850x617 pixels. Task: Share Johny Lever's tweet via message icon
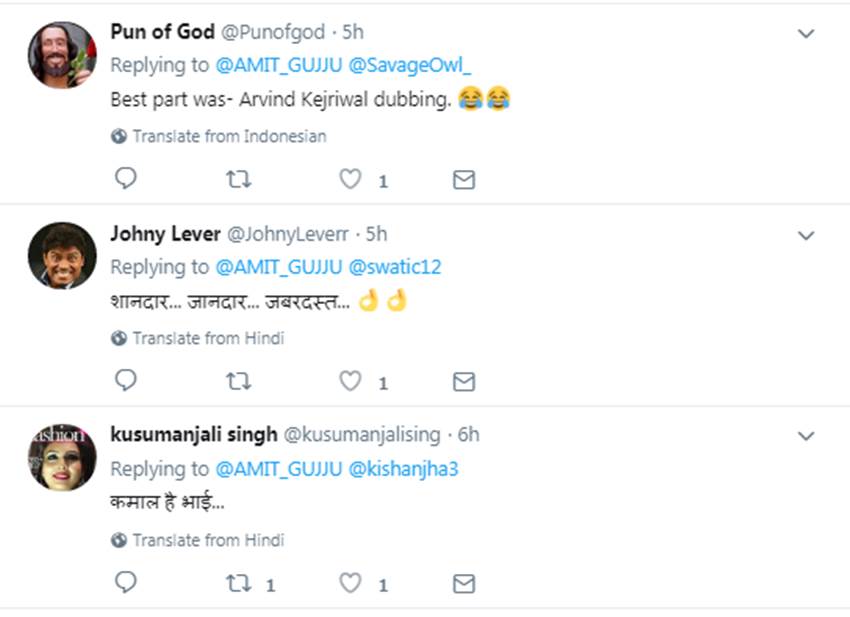(x=463, y=382)
